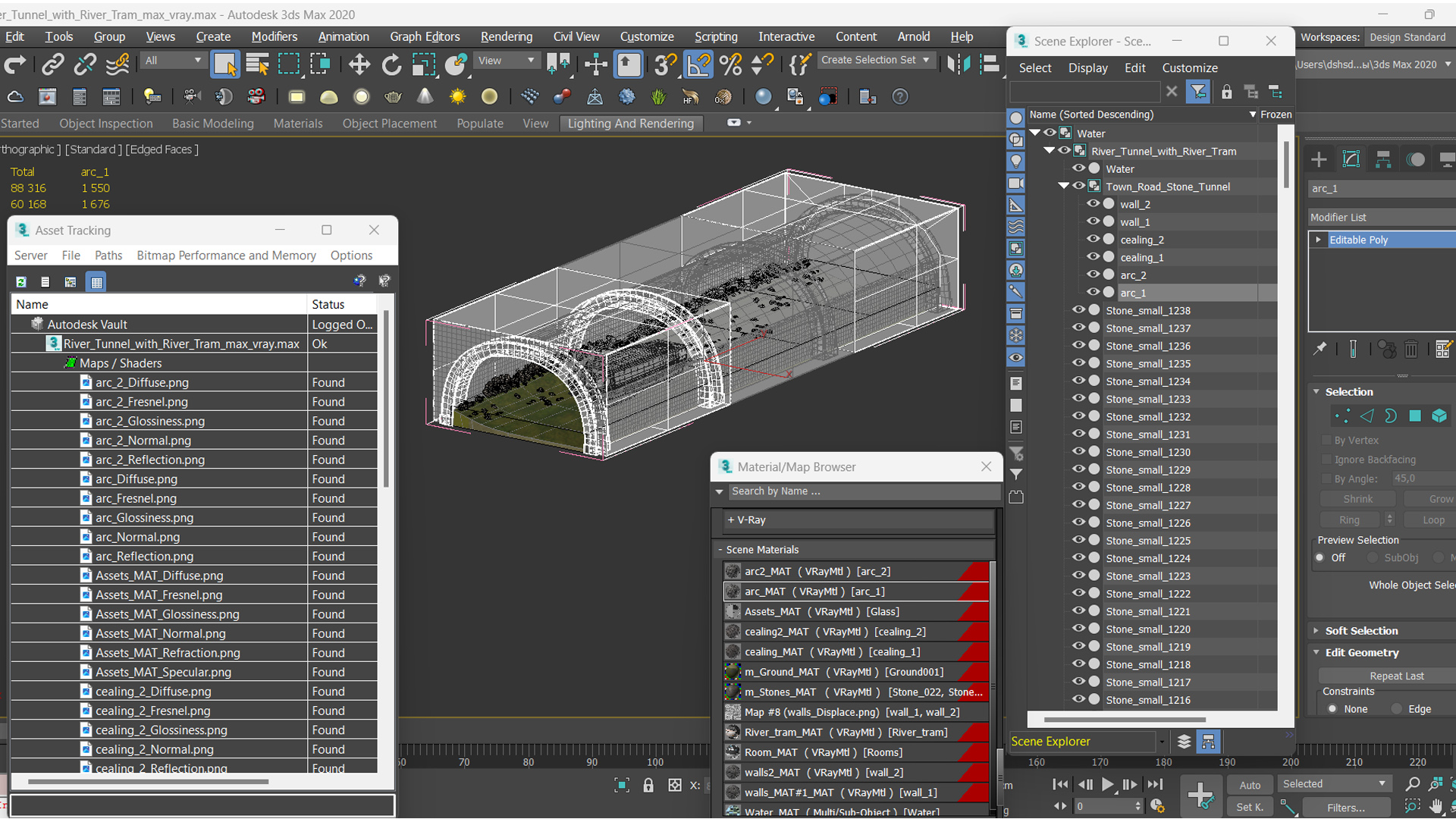Click the Mirror tool icon
Screen dimensions: 1456x819
[958, 65]
